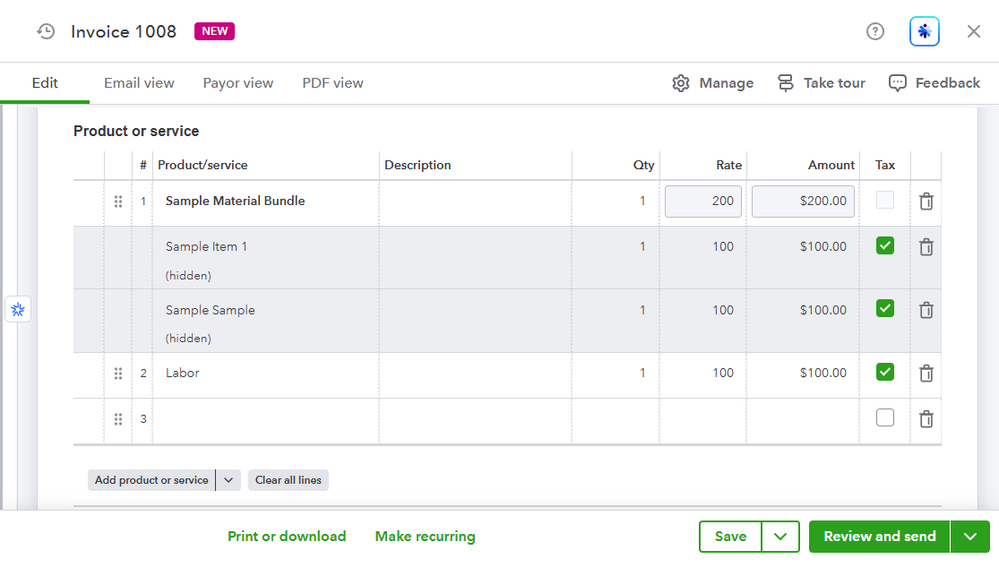The image size is (999, 567).
Task: Click Print or download link
Action: pyautogui.click(x=287, y=537)
